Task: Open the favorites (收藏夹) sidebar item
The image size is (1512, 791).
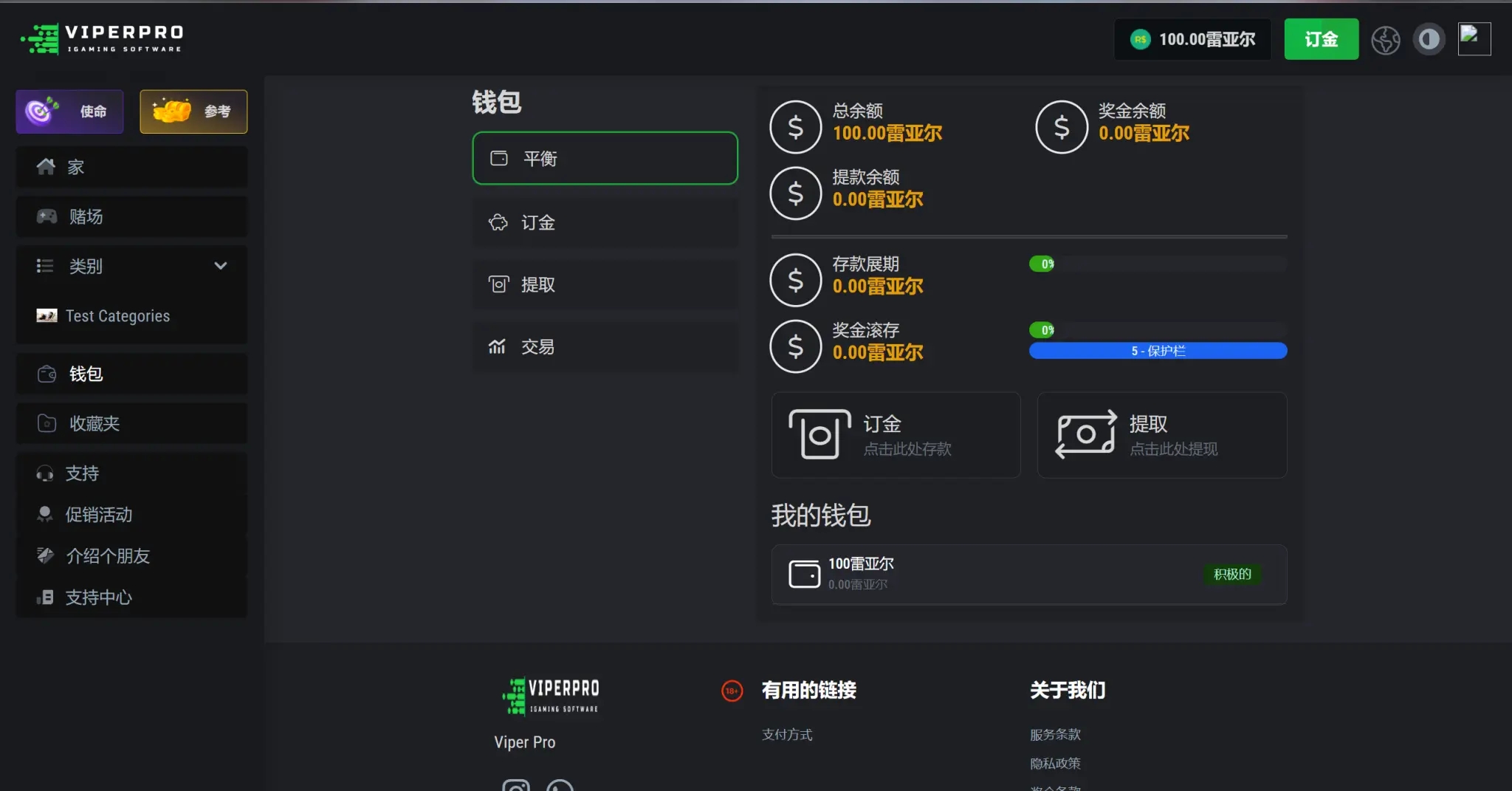Action: 131,423
